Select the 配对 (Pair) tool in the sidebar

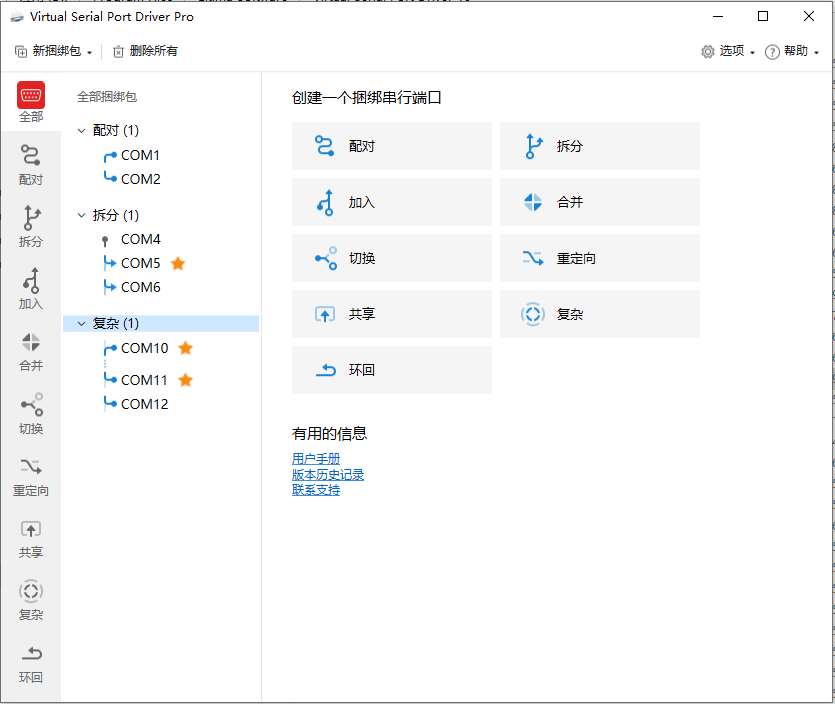(x=30, y=168)
